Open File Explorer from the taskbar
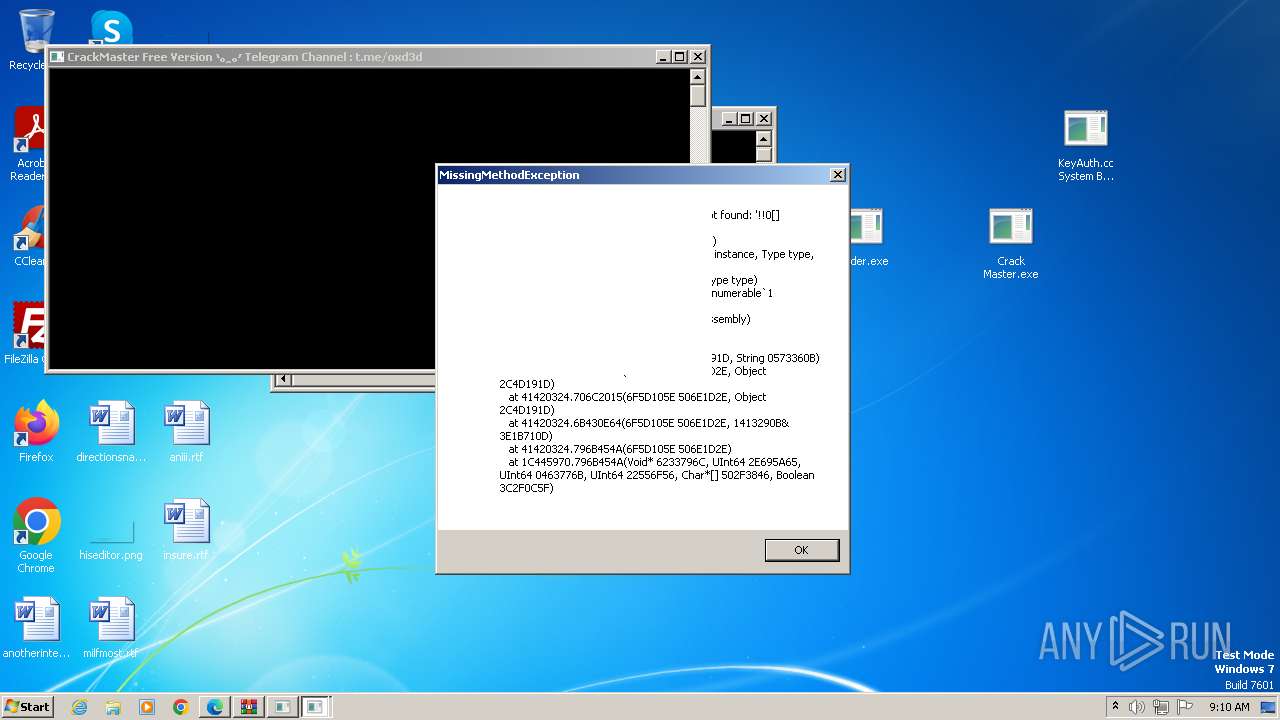The width and height of the screenshot is (1280, 720). pos(113,707)
